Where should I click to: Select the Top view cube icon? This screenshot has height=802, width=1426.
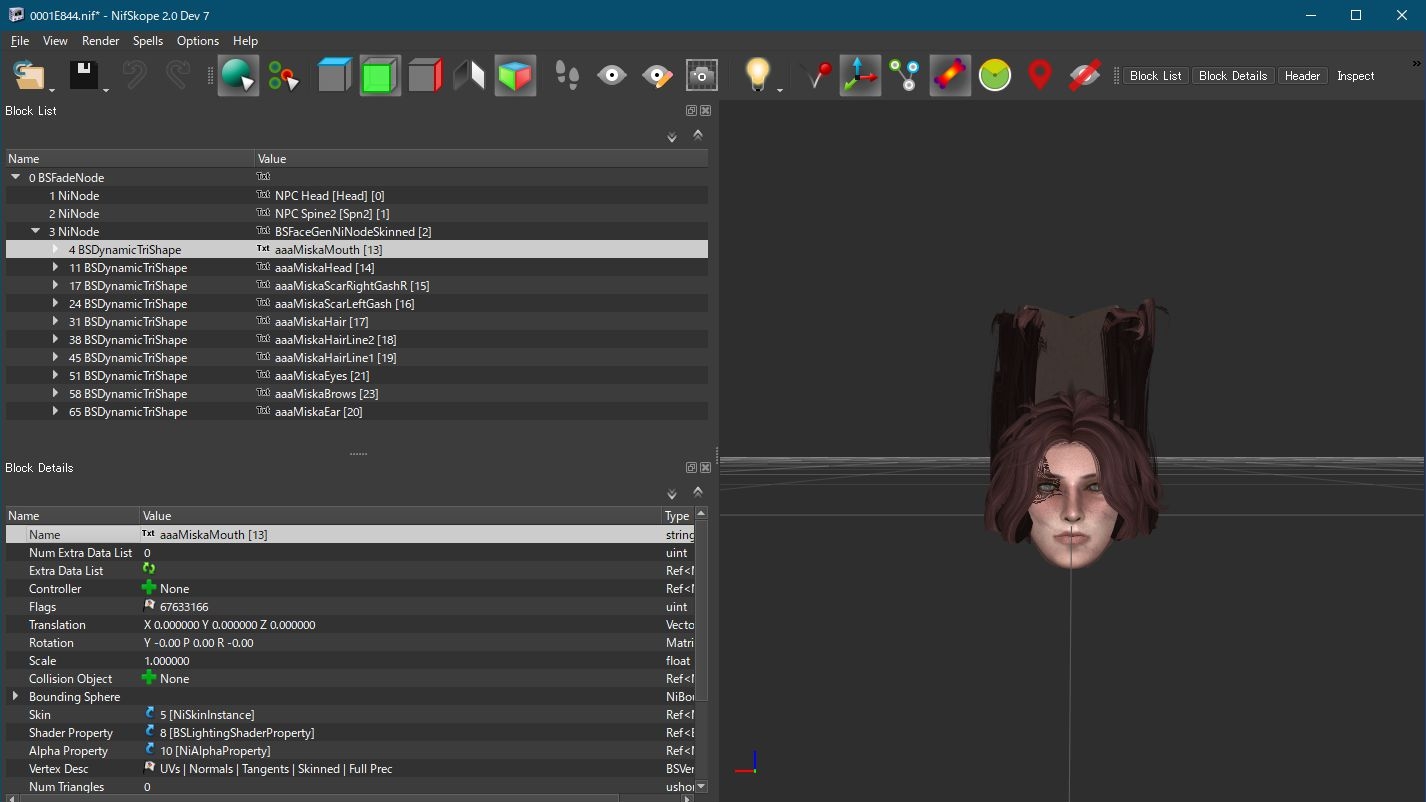click(x=334, y=76)
